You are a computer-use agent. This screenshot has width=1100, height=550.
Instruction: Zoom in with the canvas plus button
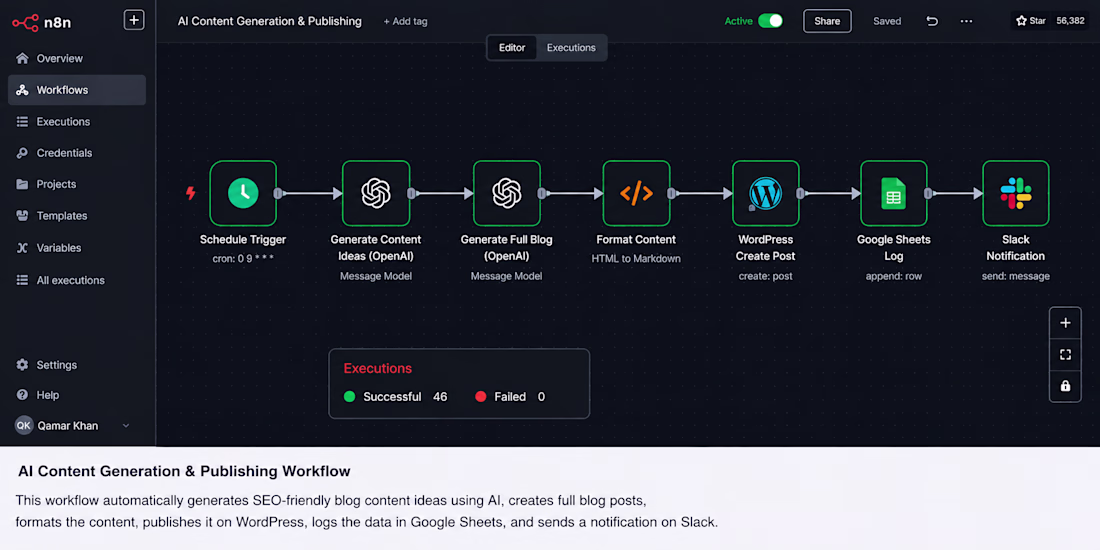click(1066, 323)
